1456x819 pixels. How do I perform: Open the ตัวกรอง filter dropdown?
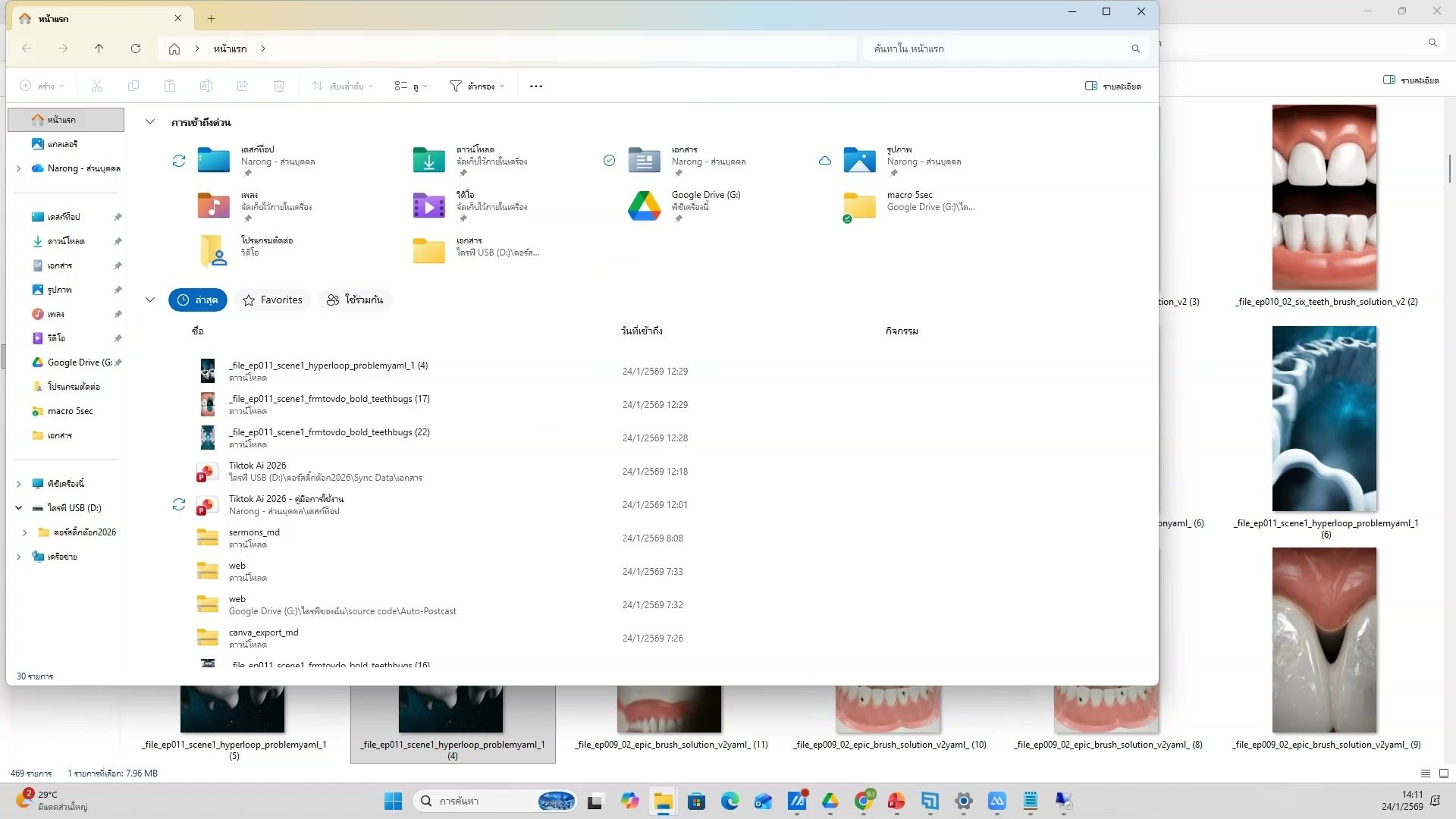coord(477,86)
